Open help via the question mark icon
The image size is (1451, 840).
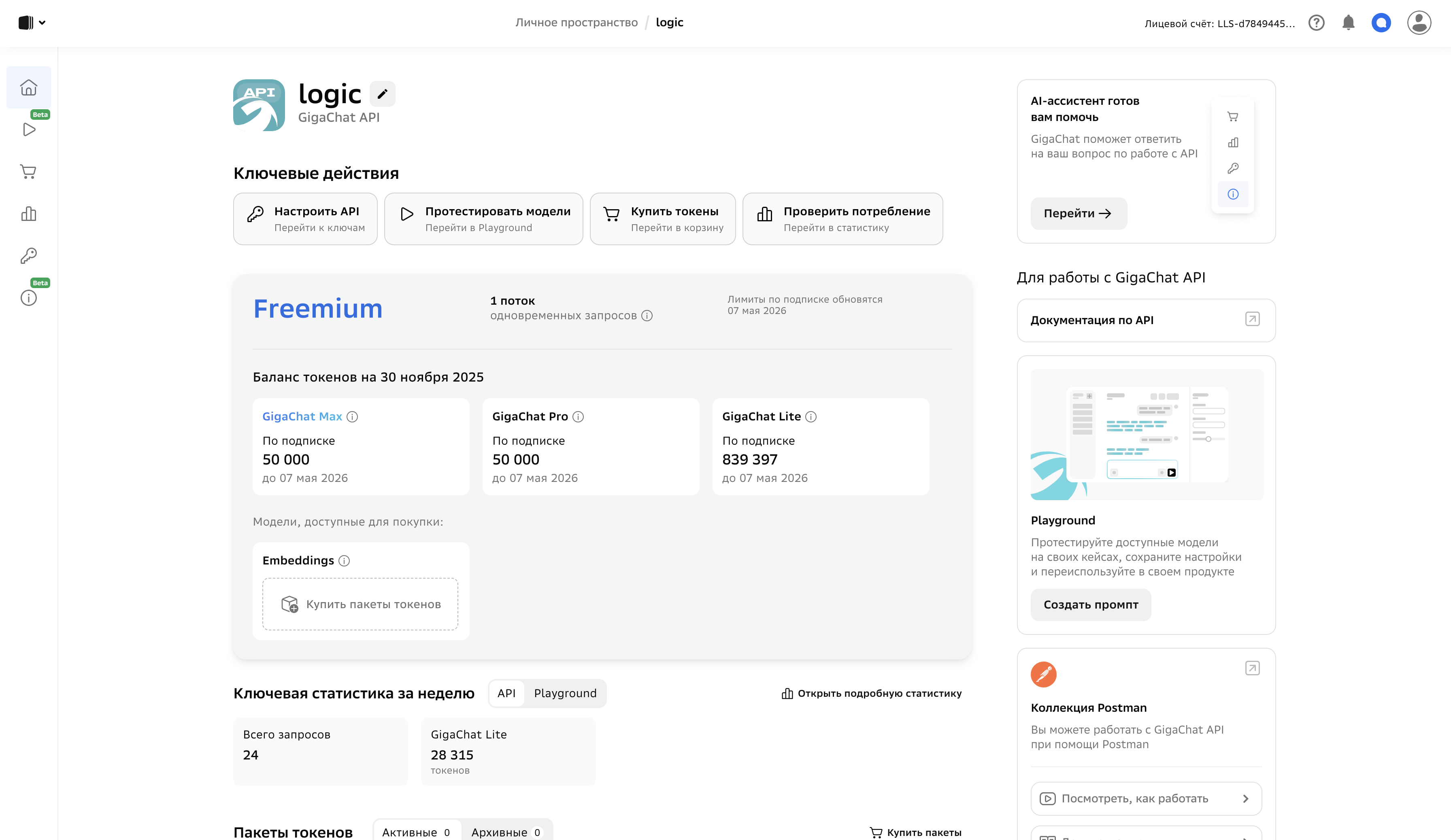tap(1317, 23)
